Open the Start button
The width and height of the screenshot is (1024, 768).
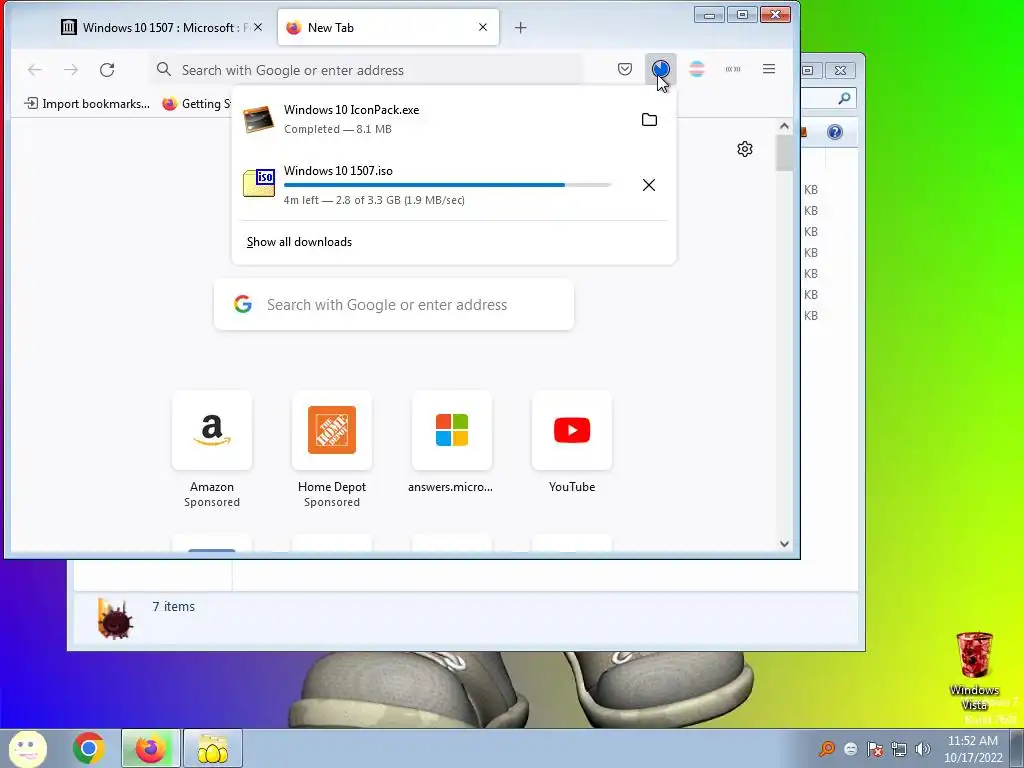[27, 748]
